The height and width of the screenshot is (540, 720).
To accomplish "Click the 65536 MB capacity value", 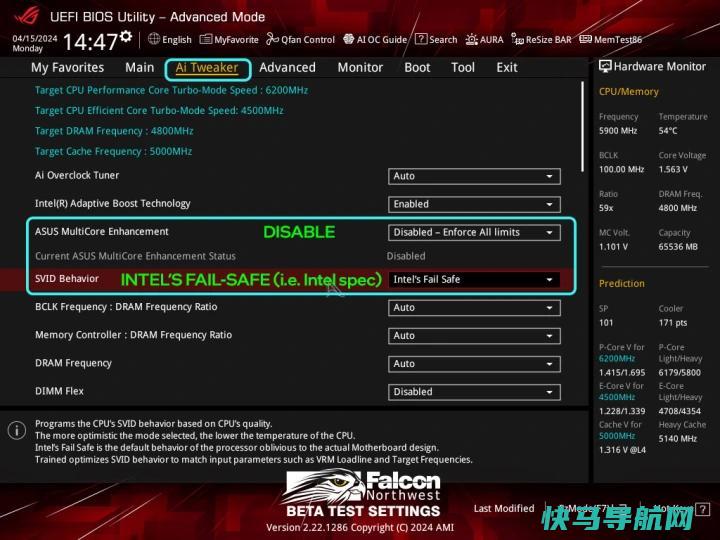I will coord(678,247).
